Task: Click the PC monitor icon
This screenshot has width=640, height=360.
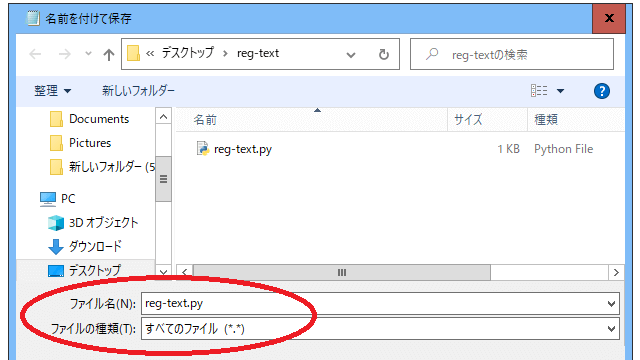Action: (48, 199)
